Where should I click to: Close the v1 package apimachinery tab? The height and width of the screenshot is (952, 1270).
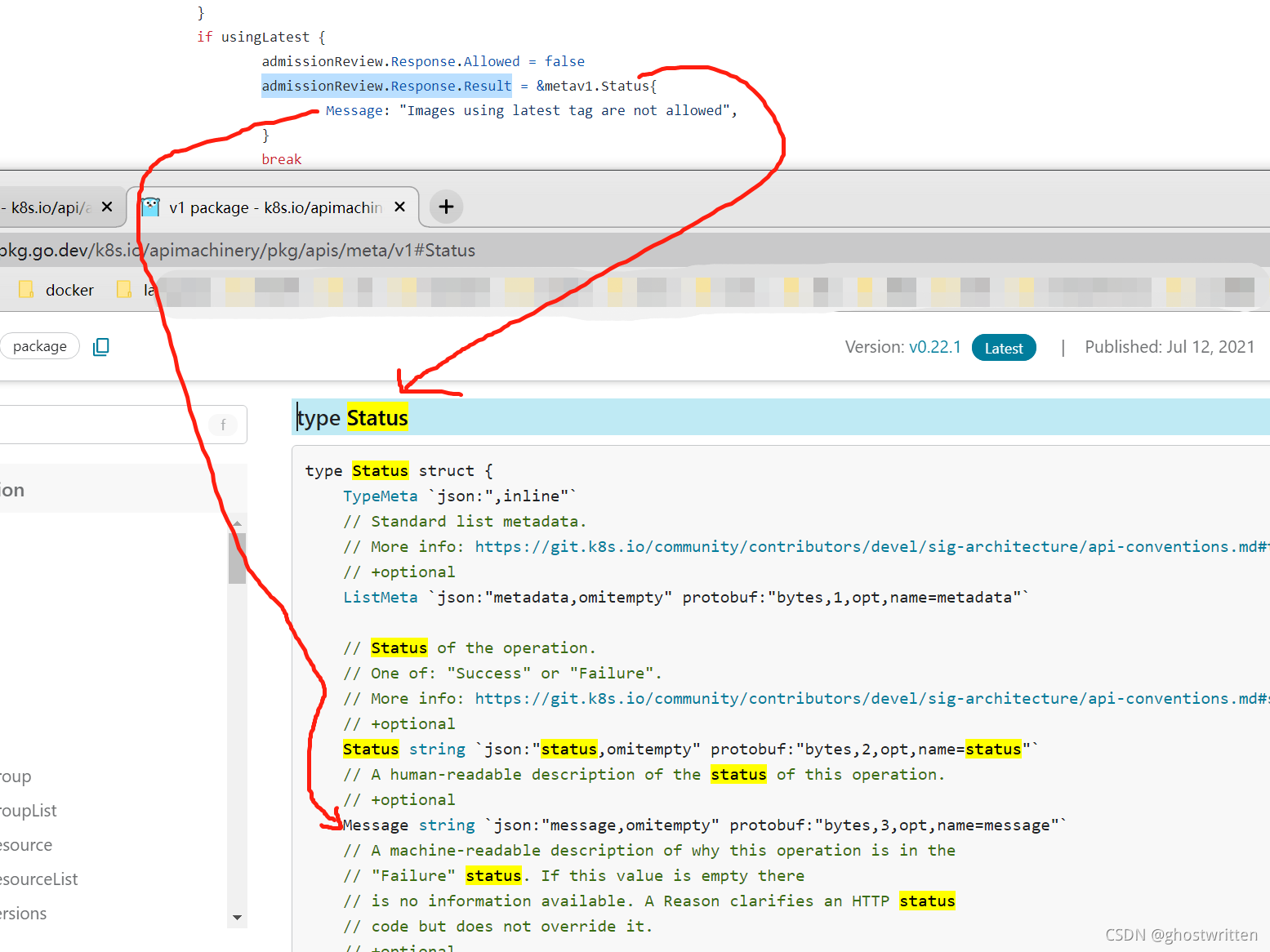(x=399, y=207)
